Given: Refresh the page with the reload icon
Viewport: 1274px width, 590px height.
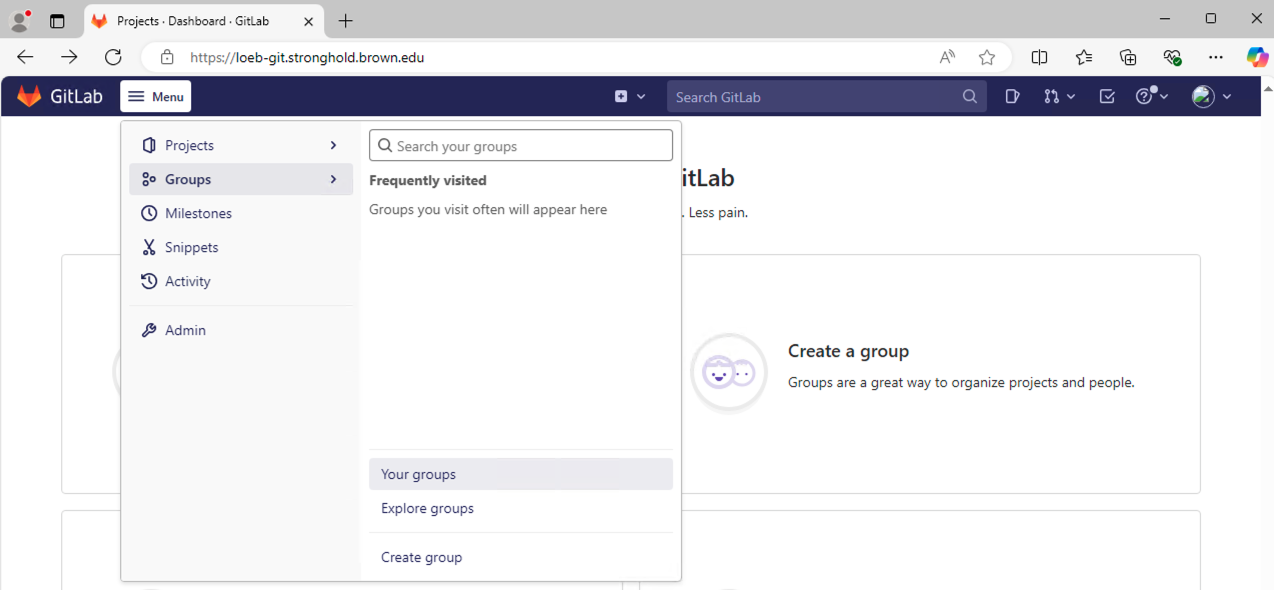Looking at the screenshot, I should coord(113,57).
